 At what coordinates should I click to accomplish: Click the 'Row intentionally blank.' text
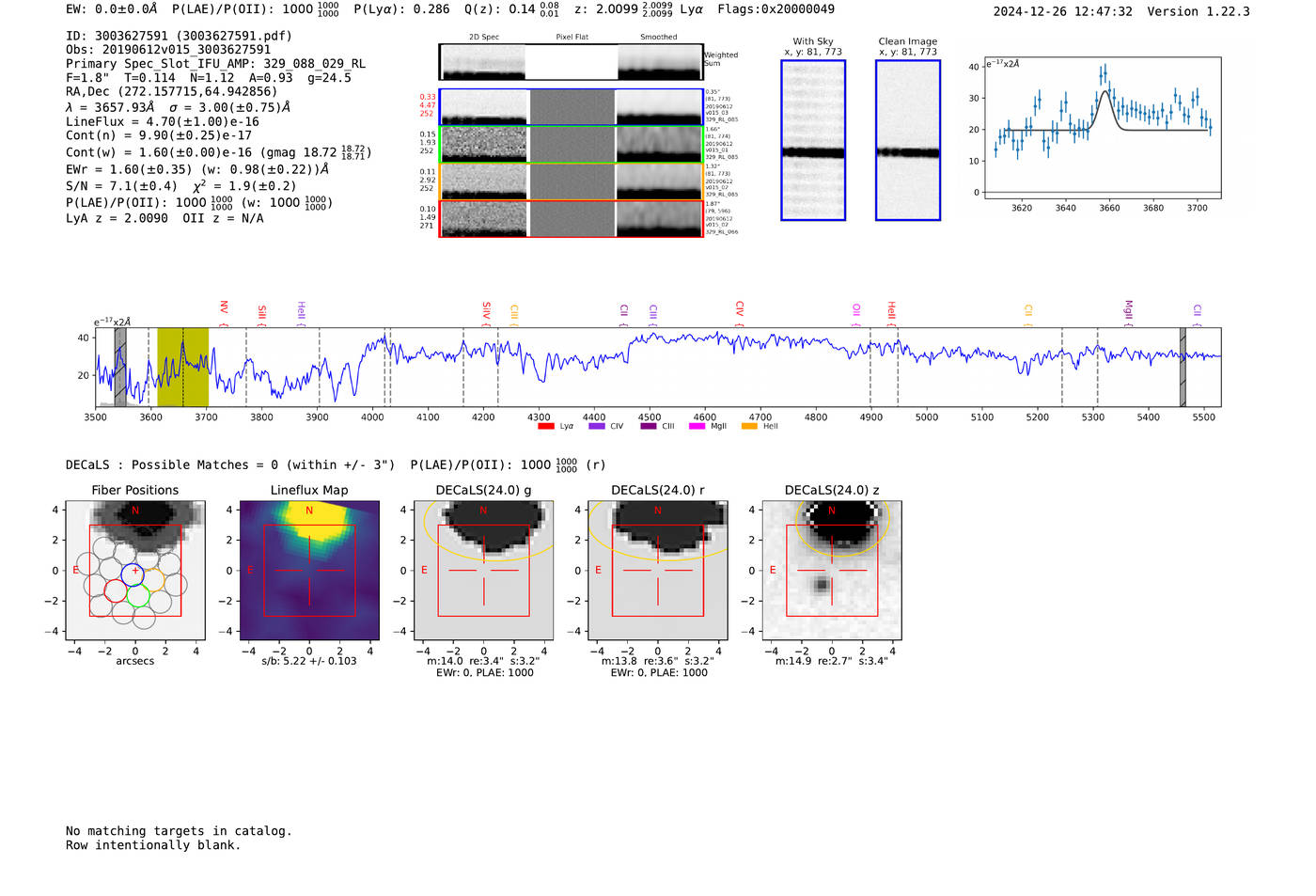[153, 845]
